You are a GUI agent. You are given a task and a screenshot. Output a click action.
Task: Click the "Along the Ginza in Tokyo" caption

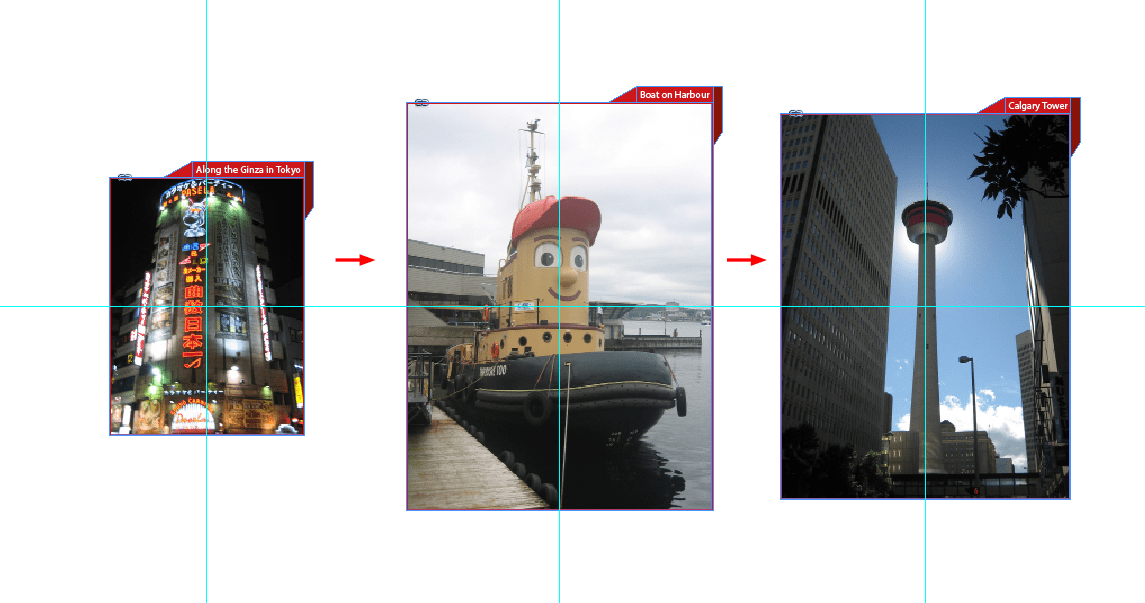(x=248, y=169)
